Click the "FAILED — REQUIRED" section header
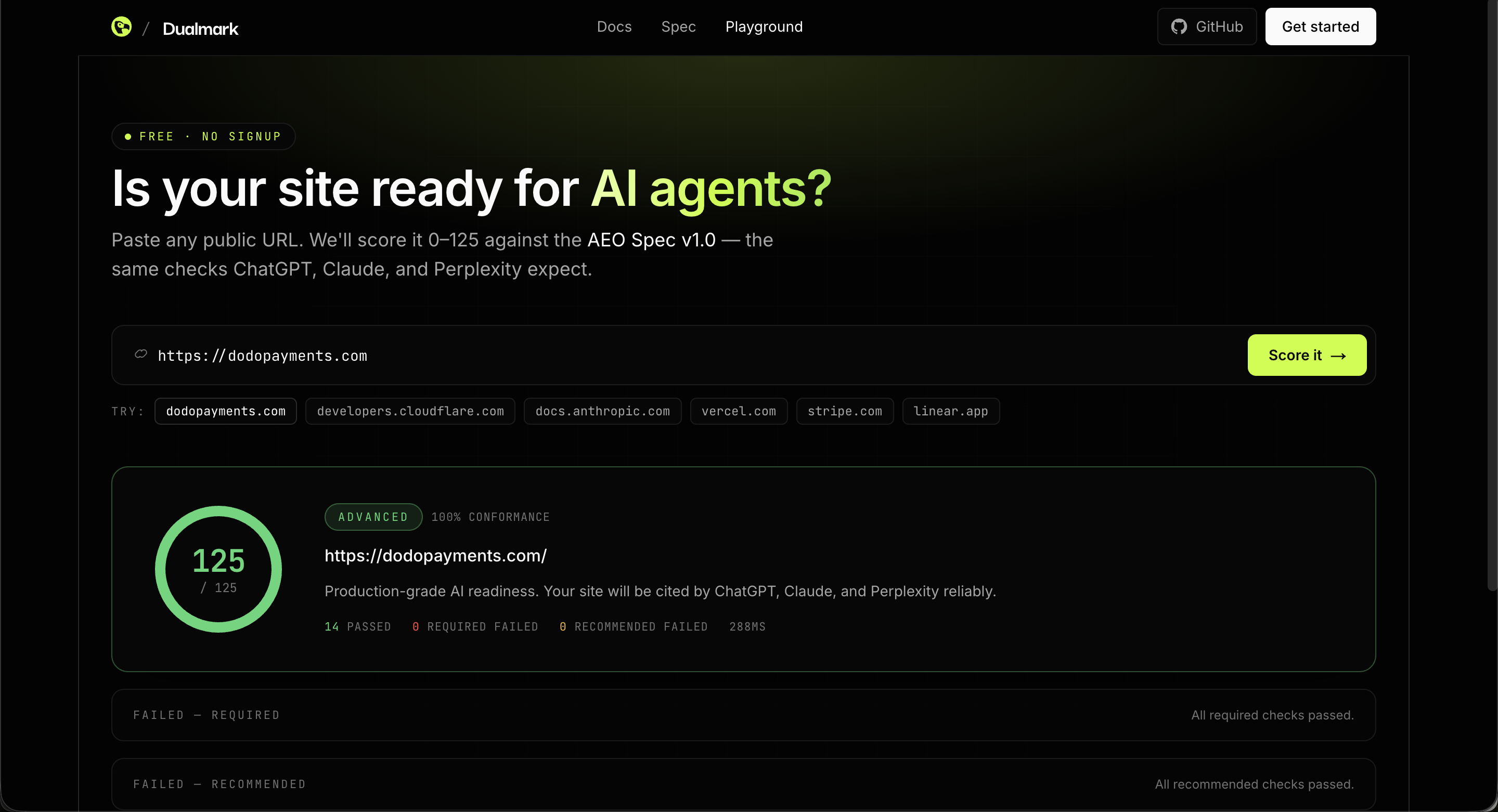This screenshot has height=812, width=1498. tap(206, 715)
